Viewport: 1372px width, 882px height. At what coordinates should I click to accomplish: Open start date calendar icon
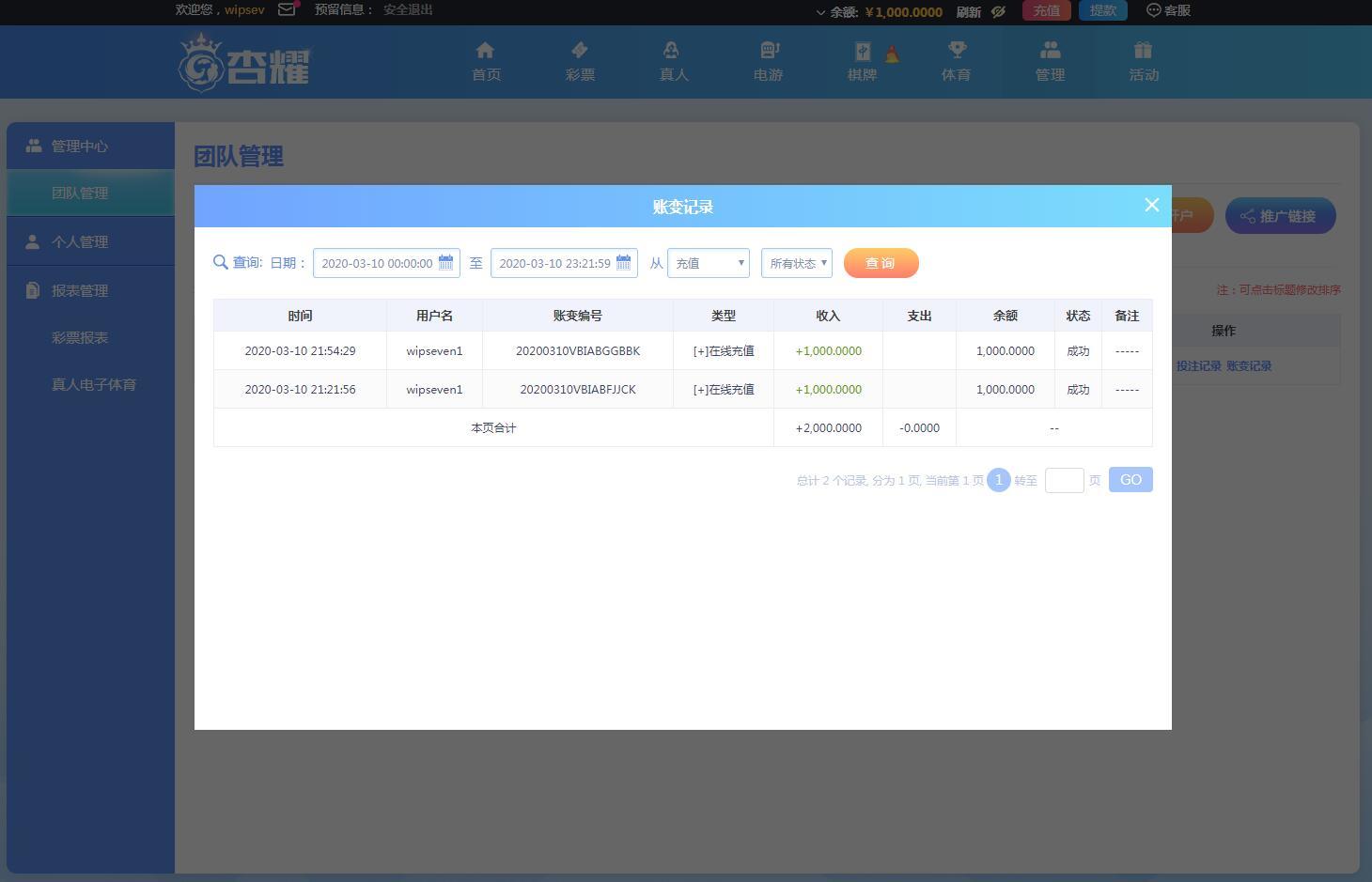click(x=445, y=262)
